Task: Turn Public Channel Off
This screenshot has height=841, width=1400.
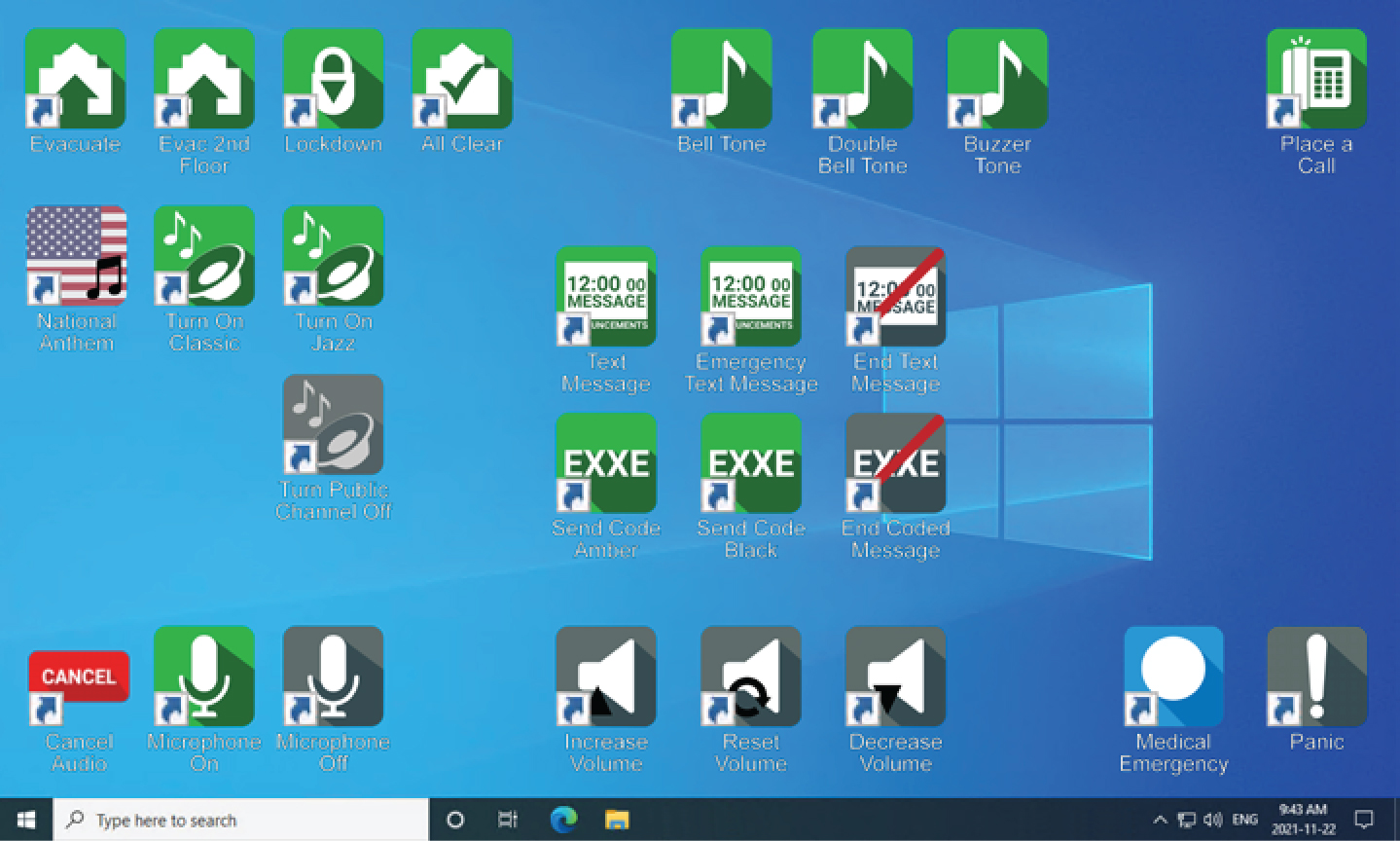Action: tap(333, 424)
